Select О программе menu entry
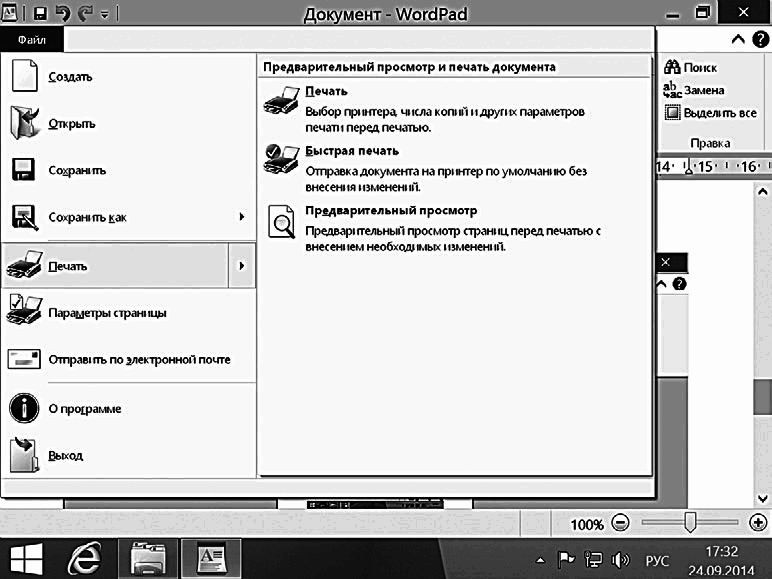The image size is (772, 579). pyautogui.click(x=129, y=408)
